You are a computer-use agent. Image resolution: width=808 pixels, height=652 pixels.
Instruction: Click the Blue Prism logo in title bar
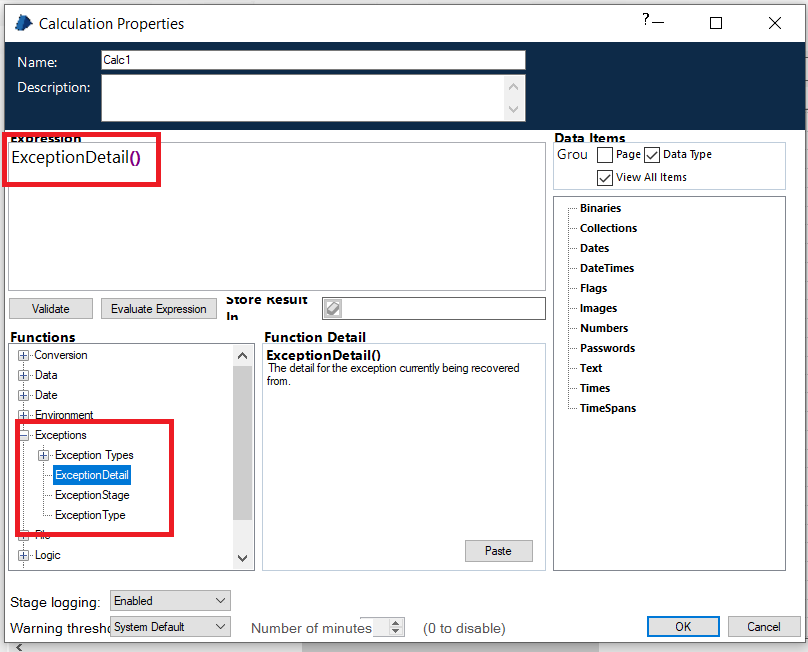23,23
